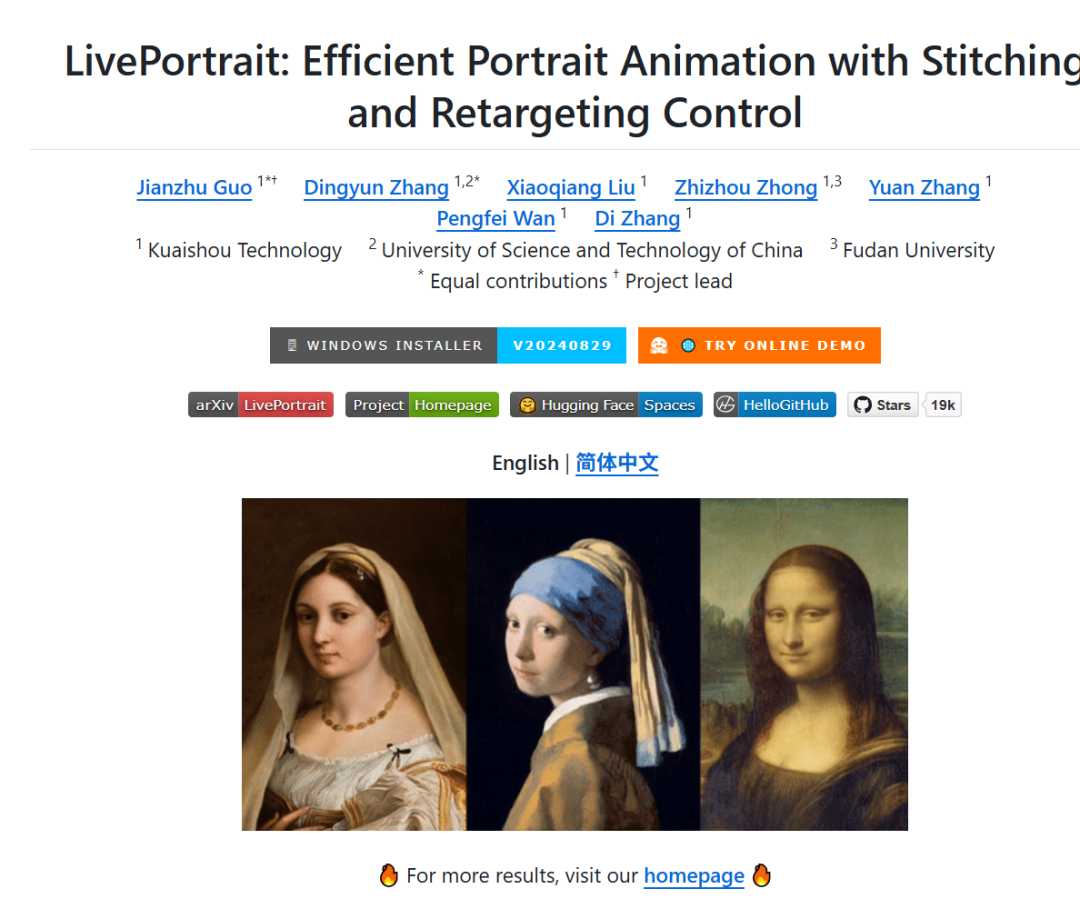Screen dimensions: 1080x919
Task: Open the 19k star count
Action: click(x=943, y=404)
